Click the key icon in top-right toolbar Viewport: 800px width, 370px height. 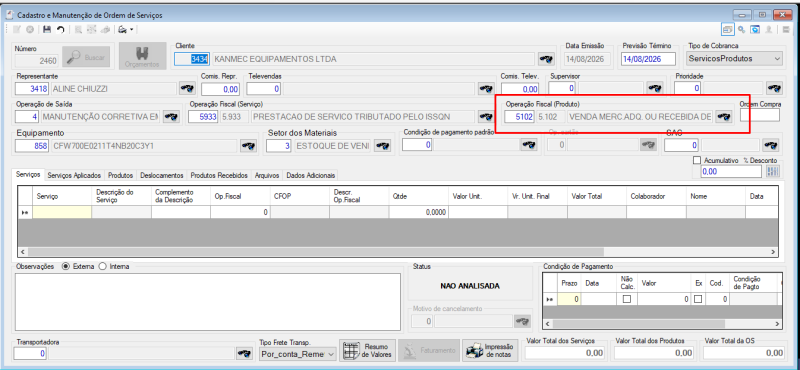pos(741,30)
